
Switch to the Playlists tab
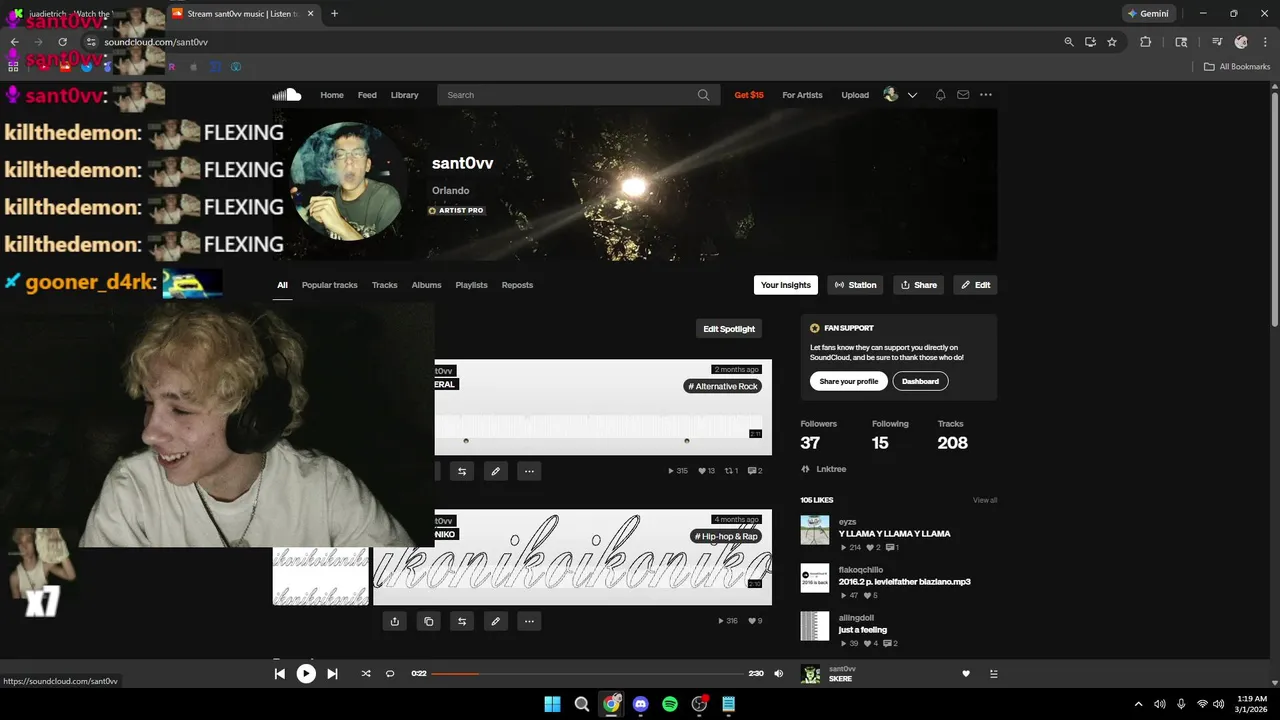(x=472, y=285)
